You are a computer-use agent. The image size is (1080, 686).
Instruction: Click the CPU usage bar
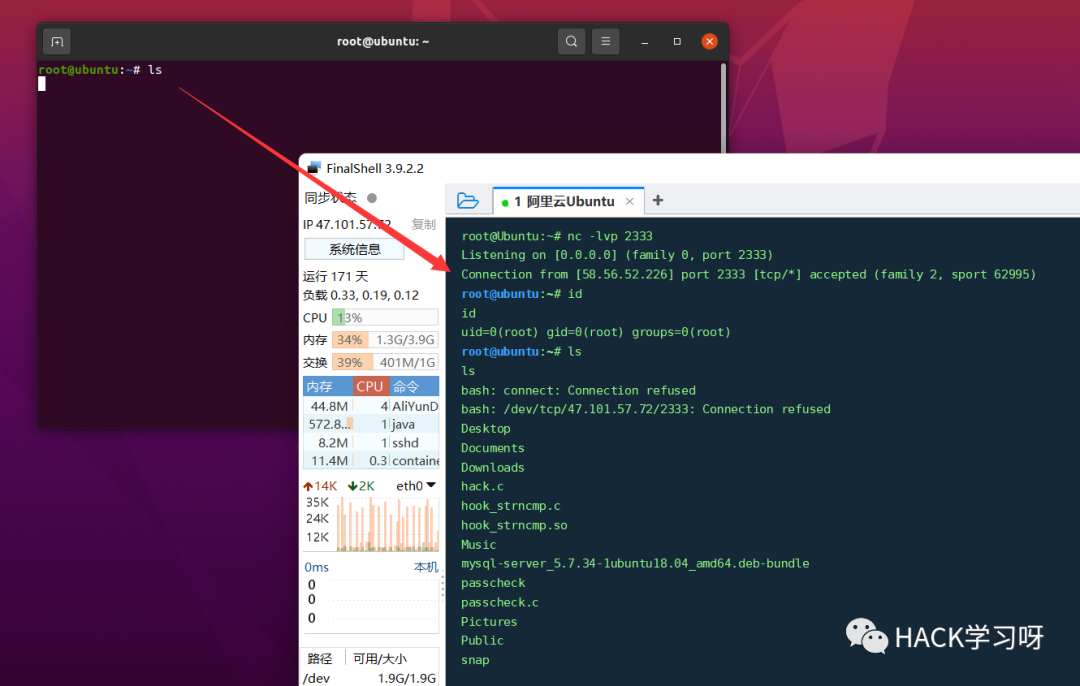[385, 318]
